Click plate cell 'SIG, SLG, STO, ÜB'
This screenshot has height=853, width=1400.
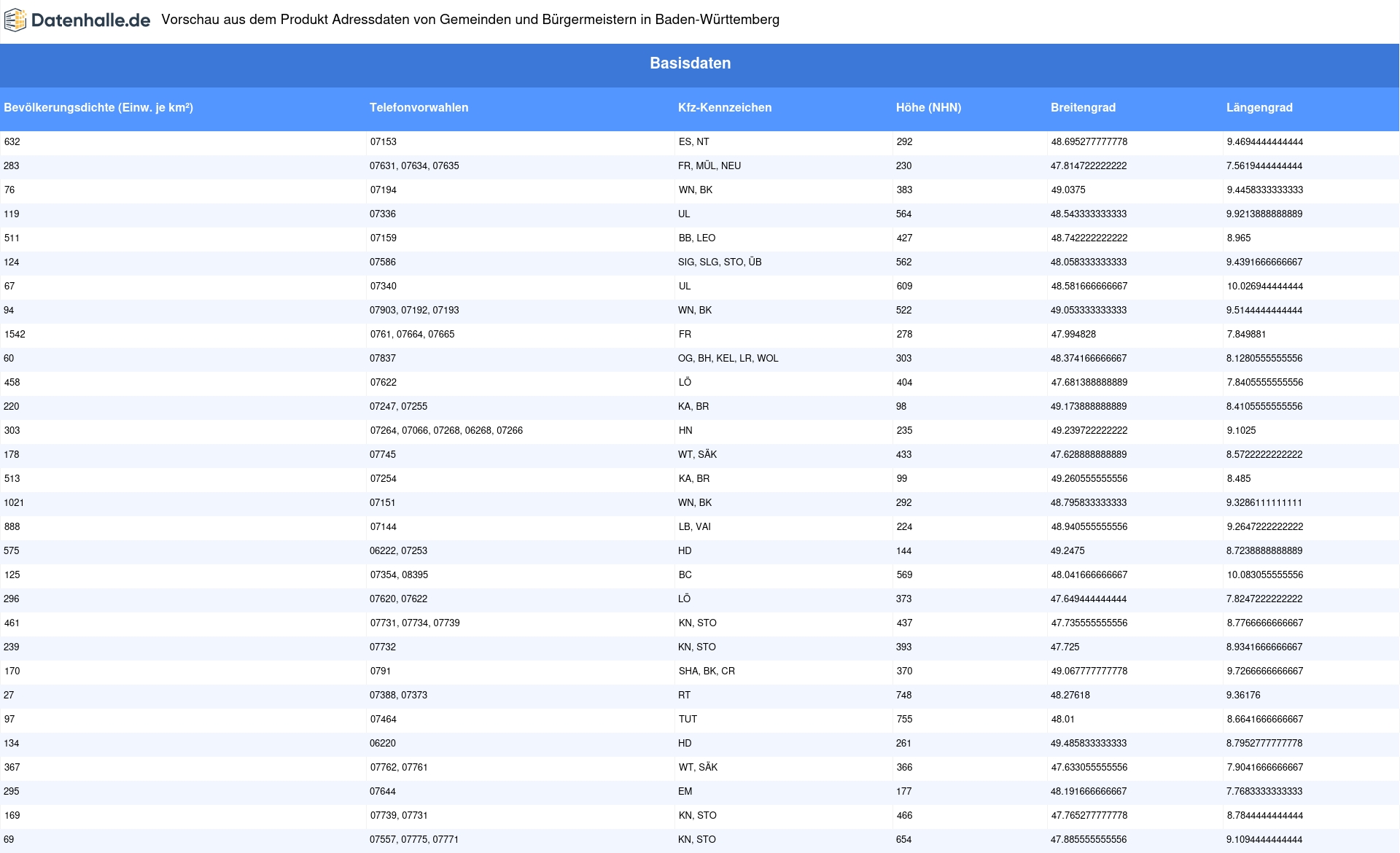[720, 262]
